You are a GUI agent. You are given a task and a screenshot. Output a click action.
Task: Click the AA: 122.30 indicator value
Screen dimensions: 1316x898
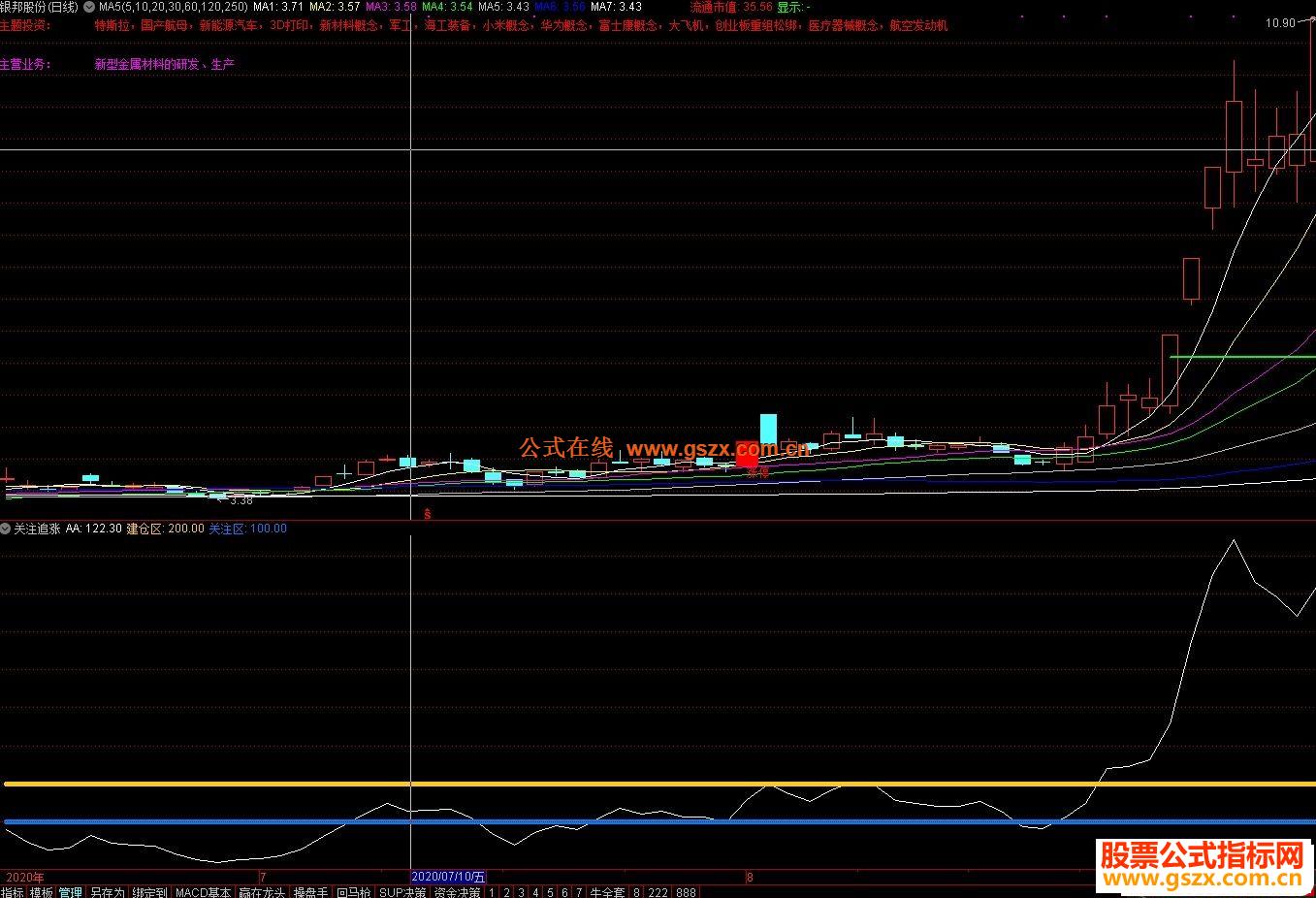click(93, 529)
